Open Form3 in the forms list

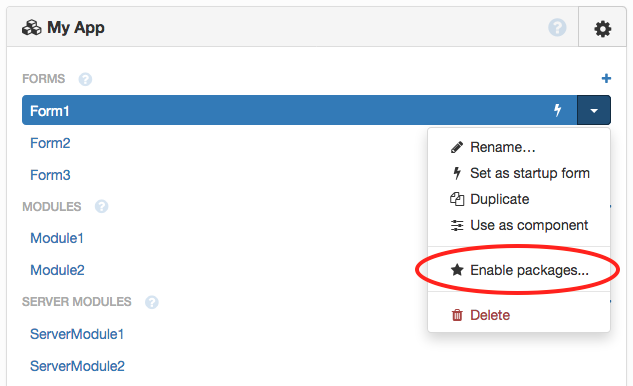50,175
